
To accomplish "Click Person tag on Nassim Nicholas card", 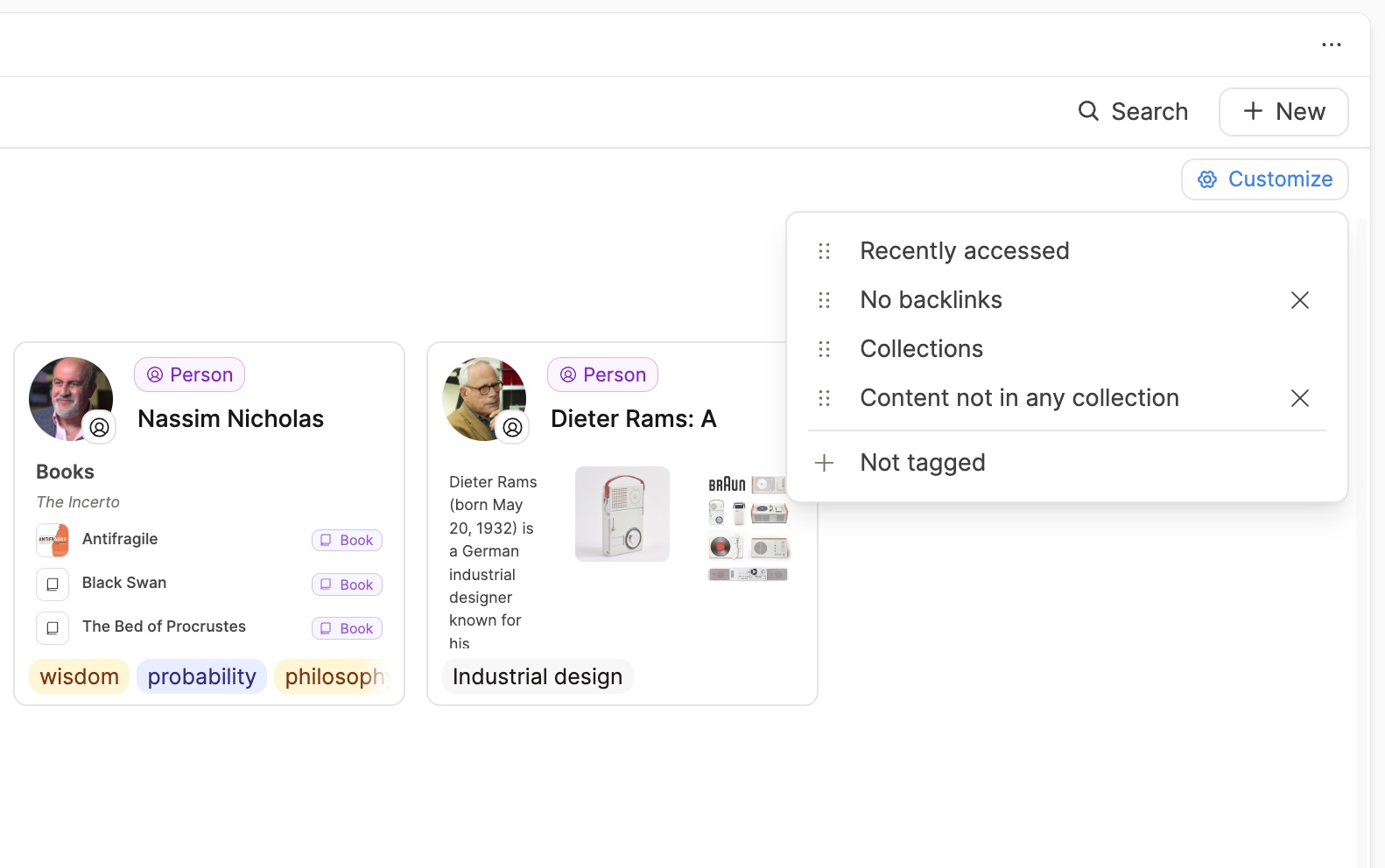I will [189, 374].
